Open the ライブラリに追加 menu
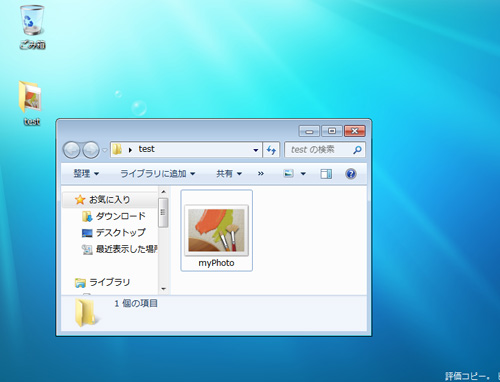The image size is (500, 382). tap(158, 174)
